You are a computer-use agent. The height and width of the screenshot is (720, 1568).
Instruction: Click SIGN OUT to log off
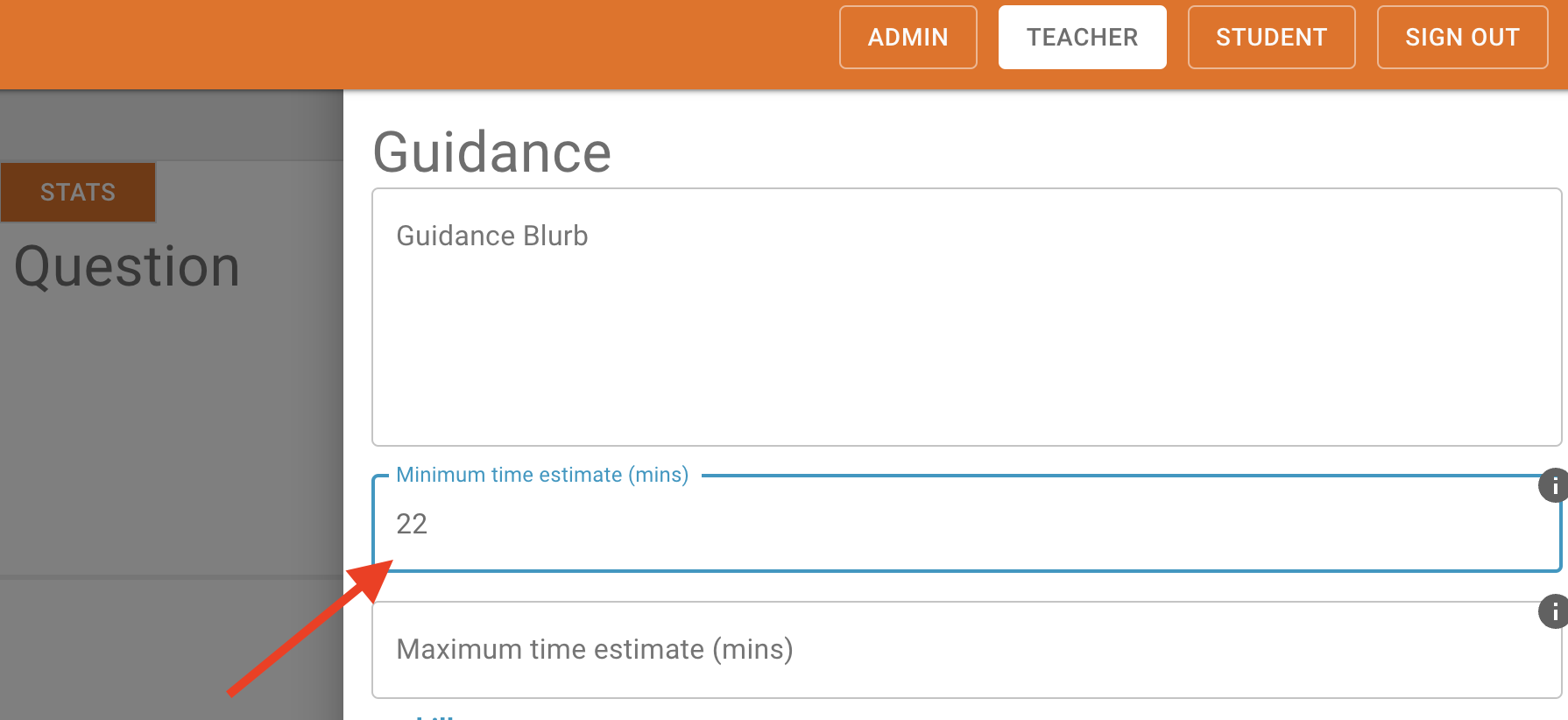click(x=1461, y=37)
